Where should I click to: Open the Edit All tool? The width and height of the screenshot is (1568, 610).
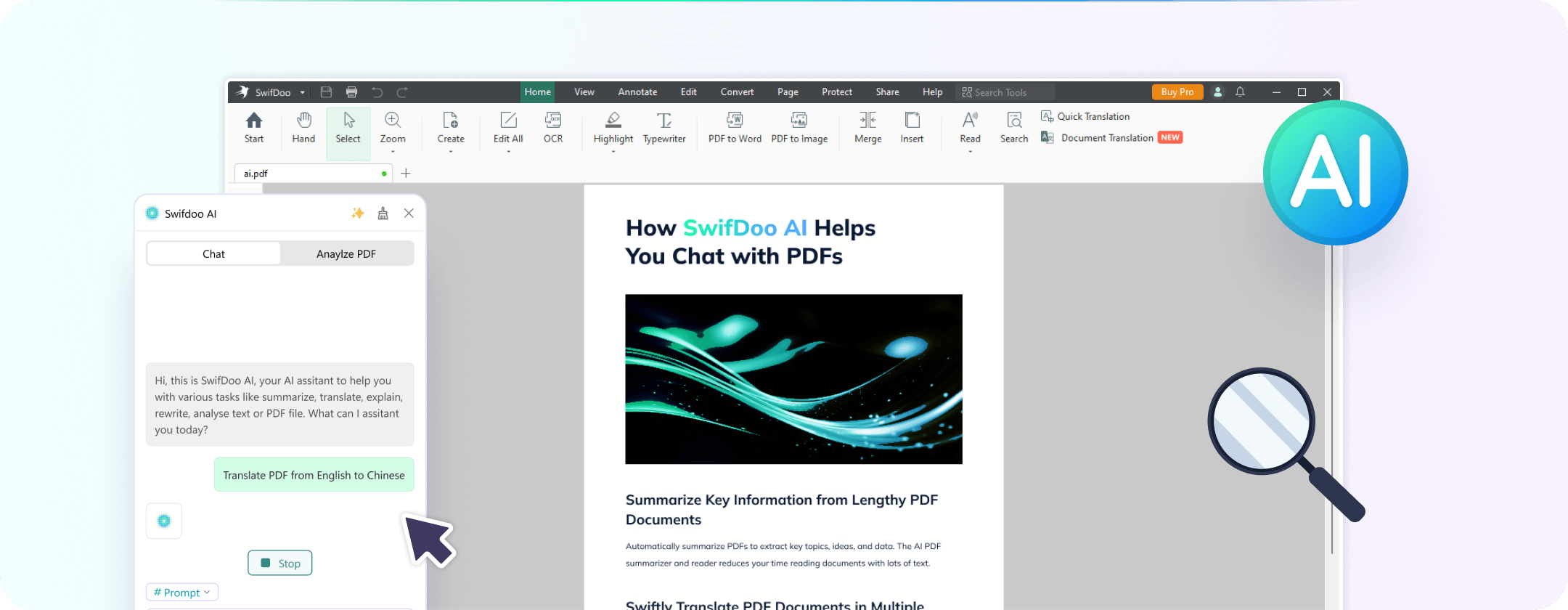pyautogui.click(x=508, y=128)
